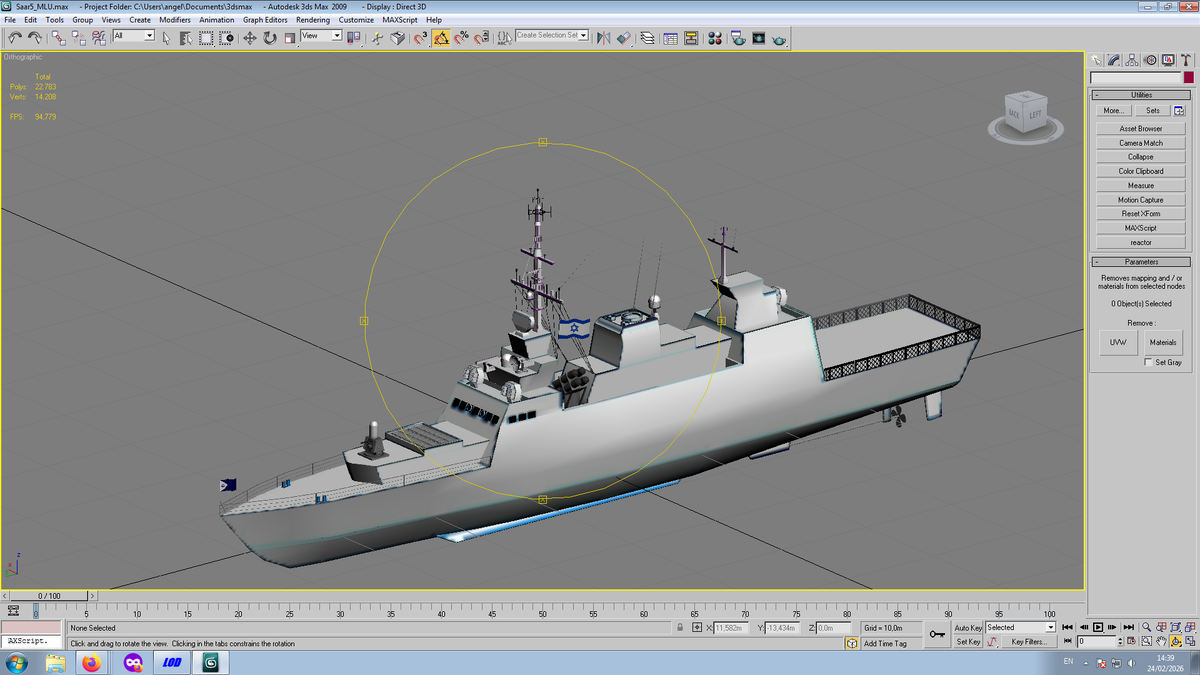
Task: Open the Rendering menu
Action: click(x=312, y=19)
